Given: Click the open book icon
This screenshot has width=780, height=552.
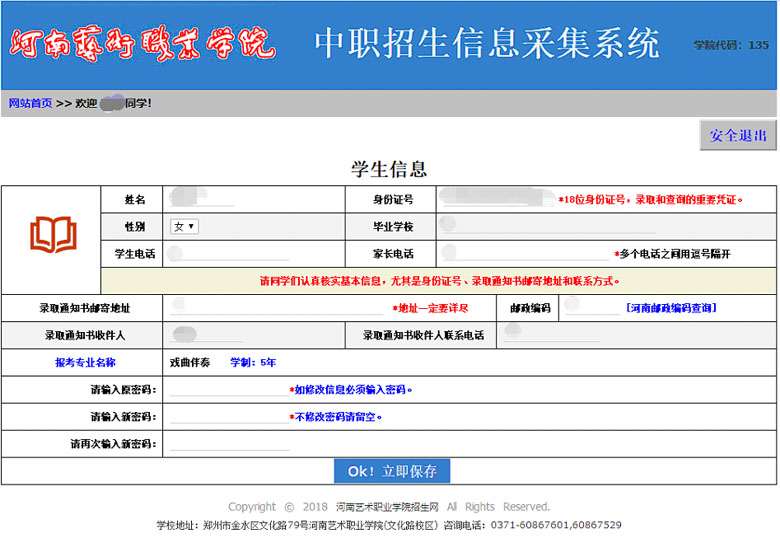Looking at the screenshot, I should (52, 234).
